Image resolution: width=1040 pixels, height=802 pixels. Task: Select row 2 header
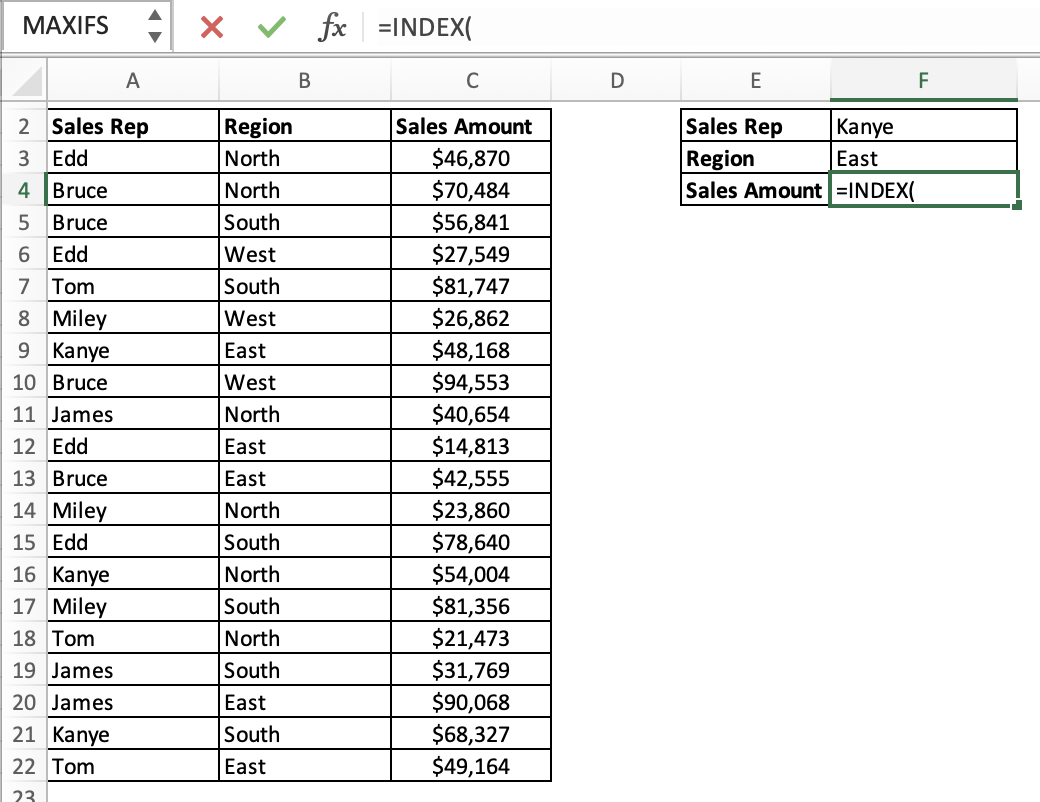pyautogui.click(x=24, y=126)
